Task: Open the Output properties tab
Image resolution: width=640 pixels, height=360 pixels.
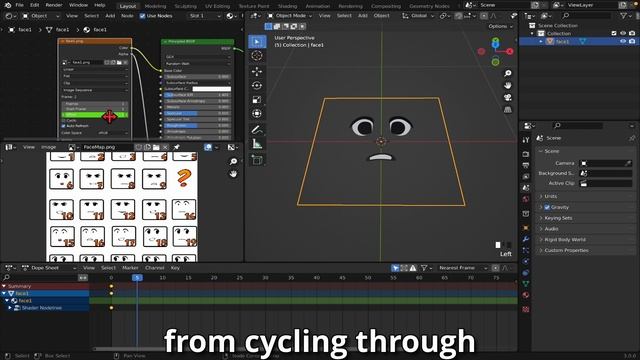Action: pos(526,165)
